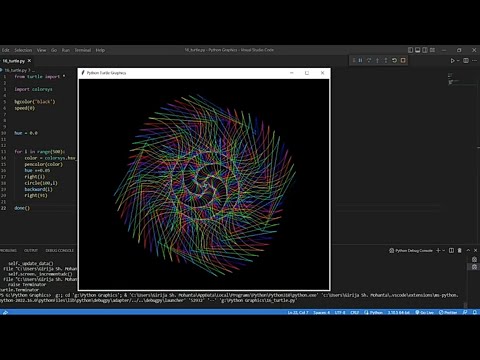Image resolution: width=480 pixels, height=360 pixels.
Task: Open editor More Actions ellipsis
Action: [475, 61]
